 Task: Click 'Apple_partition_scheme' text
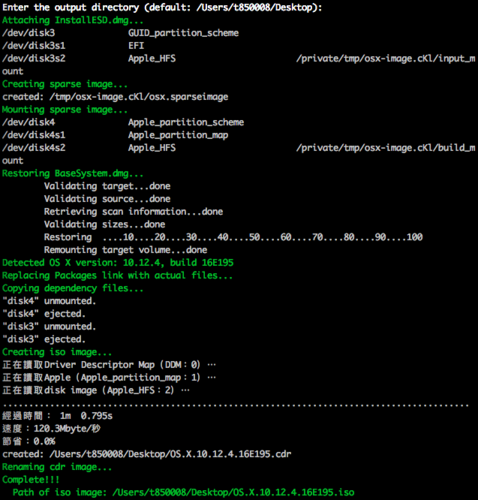click(186, 122)
